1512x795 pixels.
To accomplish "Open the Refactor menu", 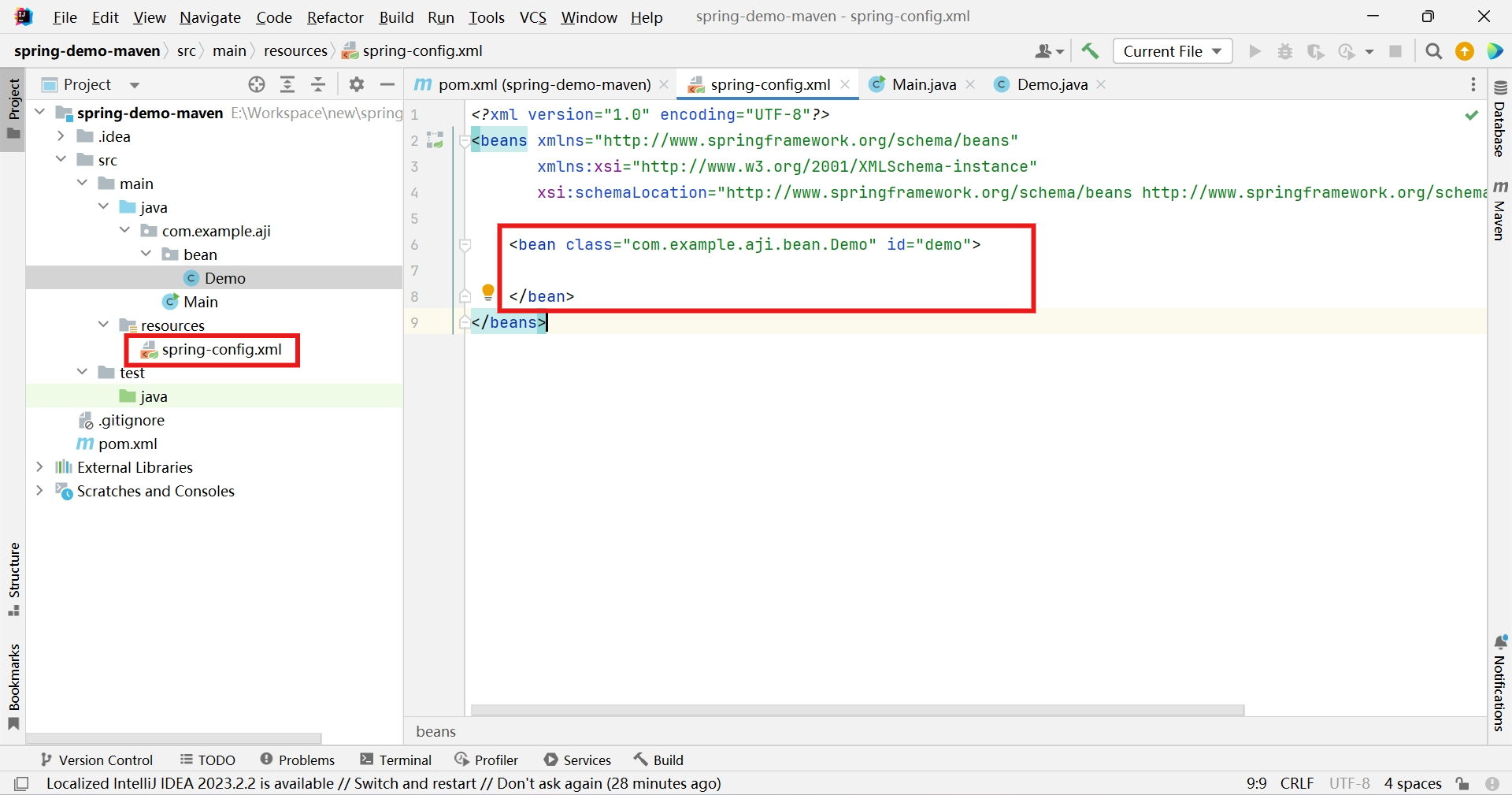I will coord(335,17).
